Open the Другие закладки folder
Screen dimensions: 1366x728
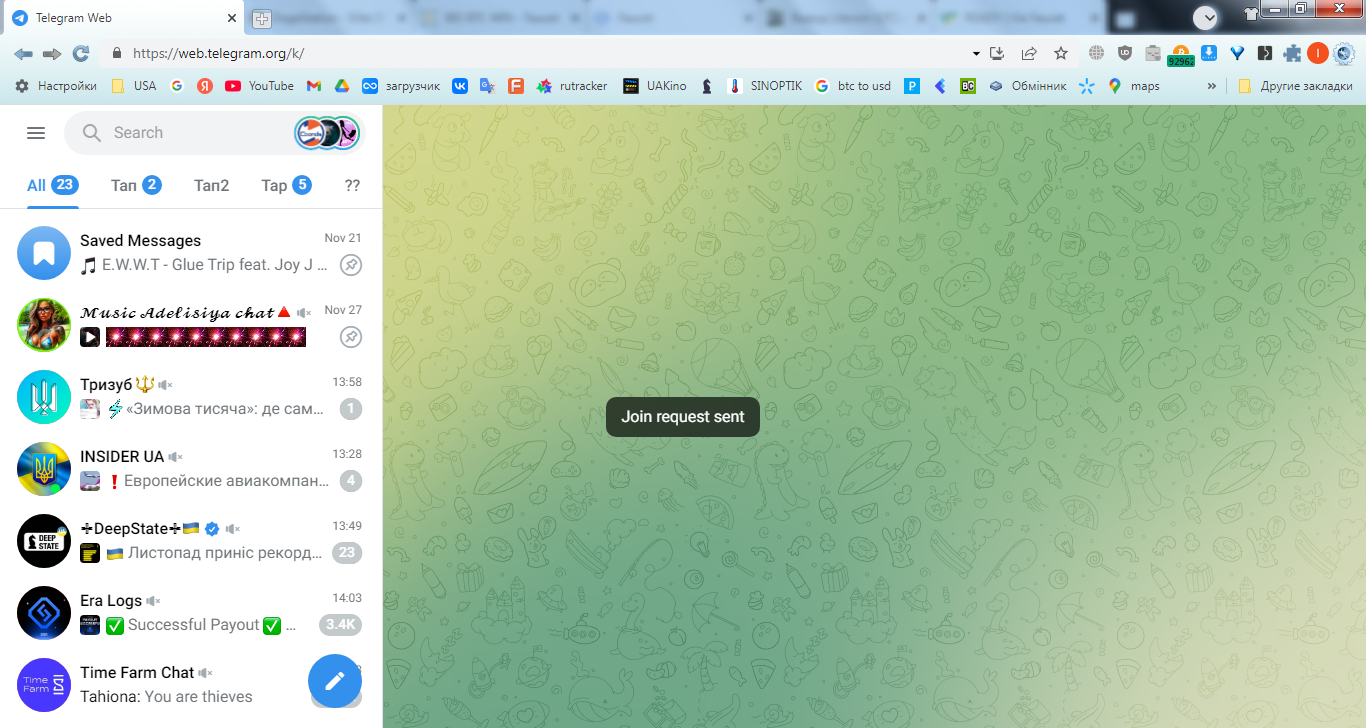(x=1296, y=86)
